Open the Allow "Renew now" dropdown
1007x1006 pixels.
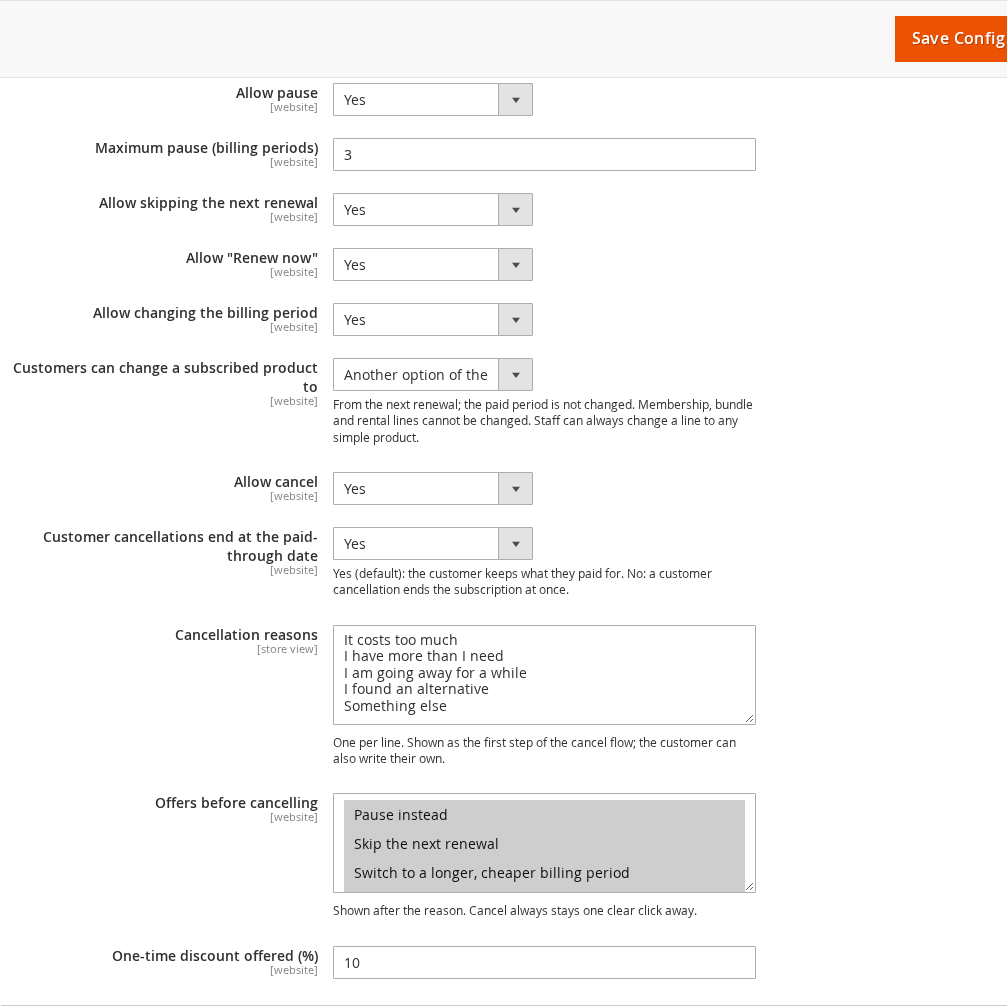tap(432, 265)
